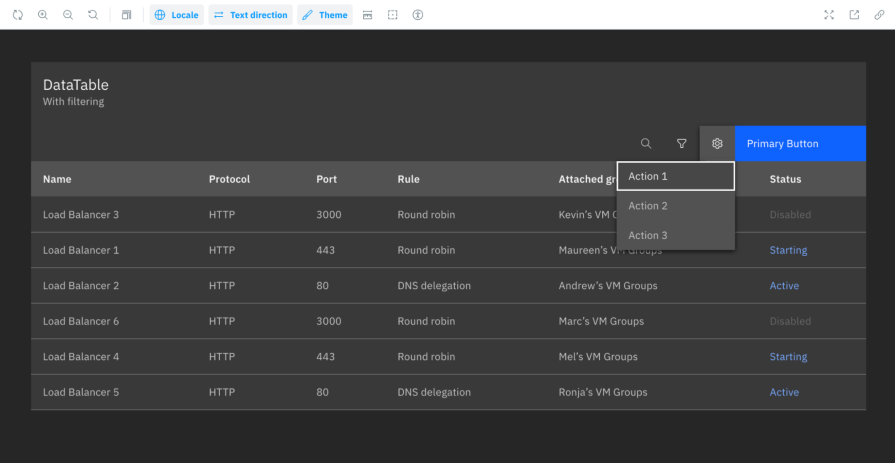Click port 443 in Load Balancer 4 row
Screen dimensions: 895x463
pyautogui.click(x=325, y=357)
